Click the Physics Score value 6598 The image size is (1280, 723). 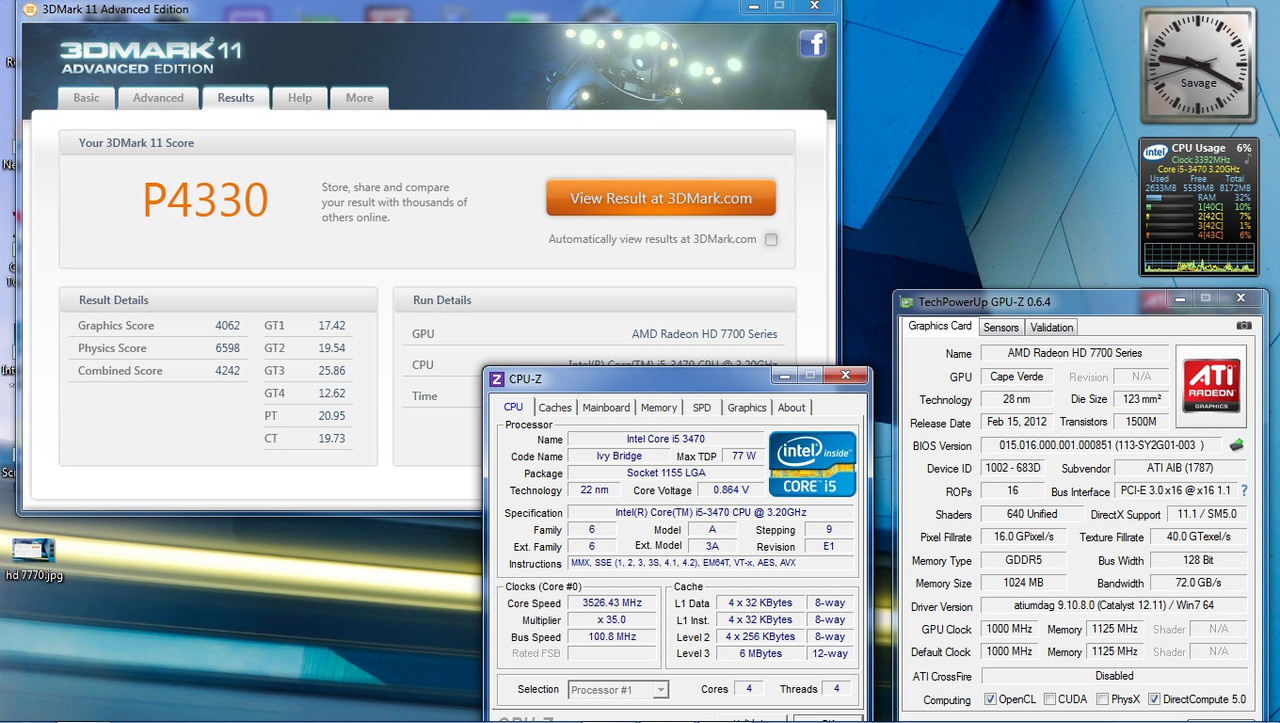click(227, 348)
